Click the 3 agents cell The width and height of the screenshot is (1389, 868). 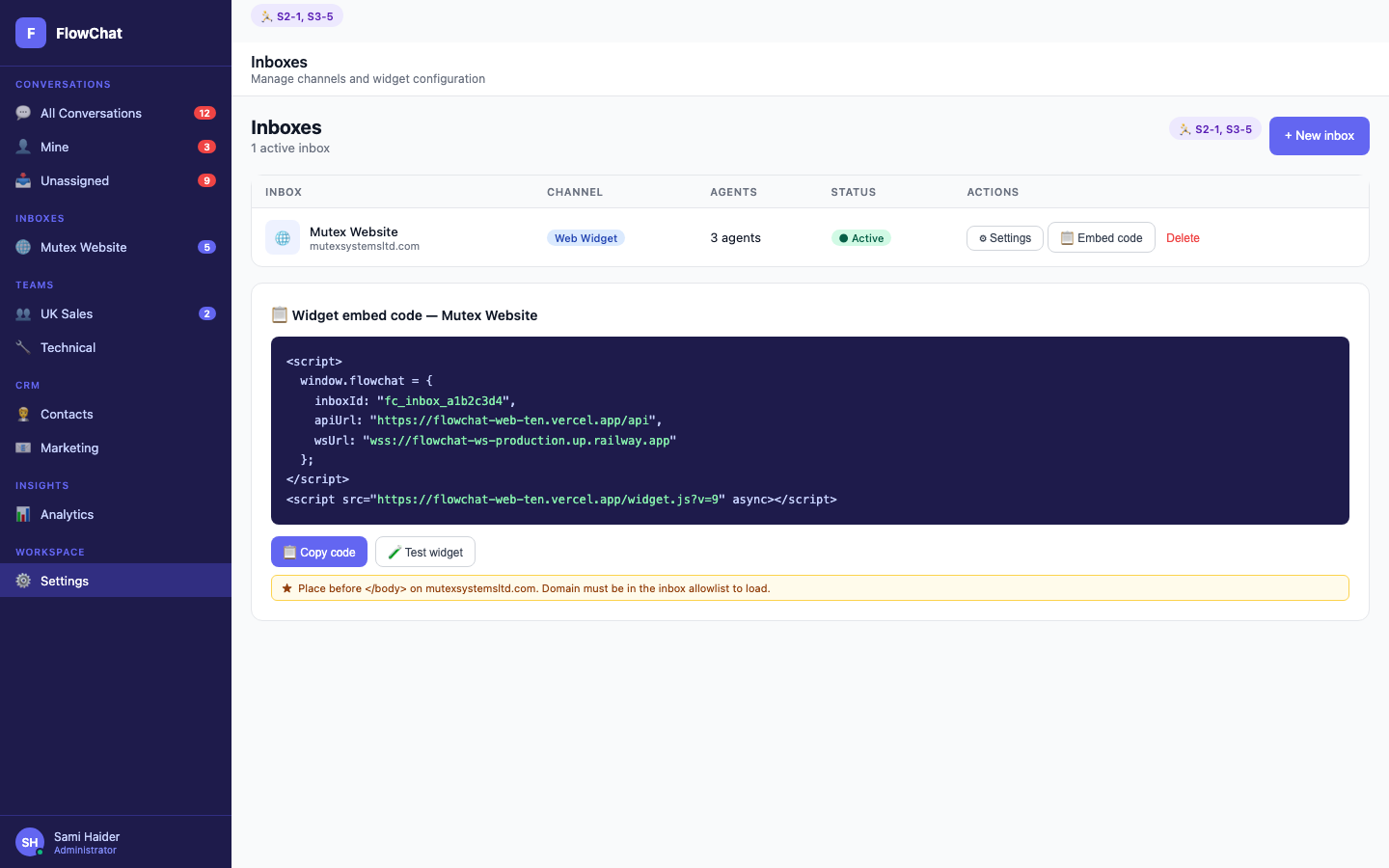(735, 238)
